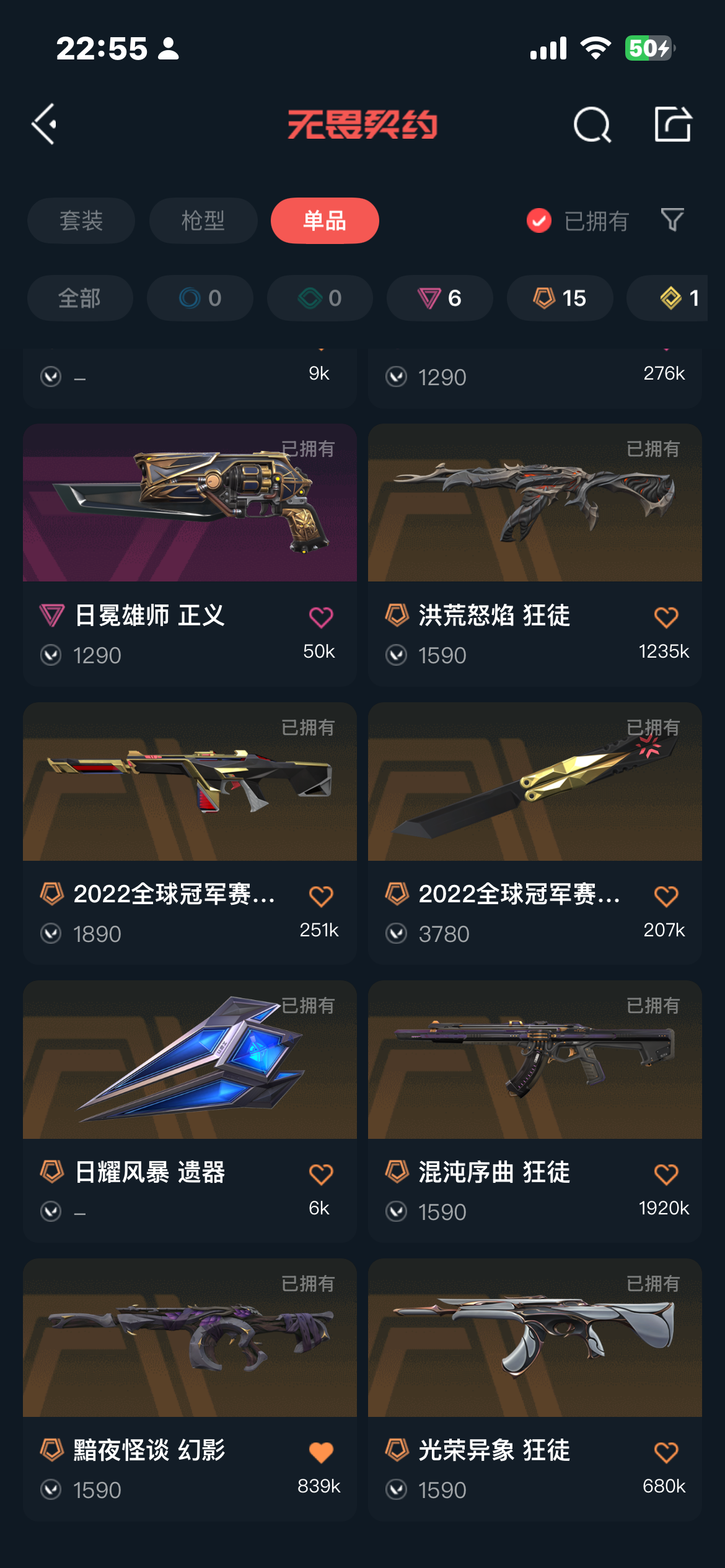Toggle the 已拥有 owned checkbox
The image size is (725, 1568).
coord(539,220)
